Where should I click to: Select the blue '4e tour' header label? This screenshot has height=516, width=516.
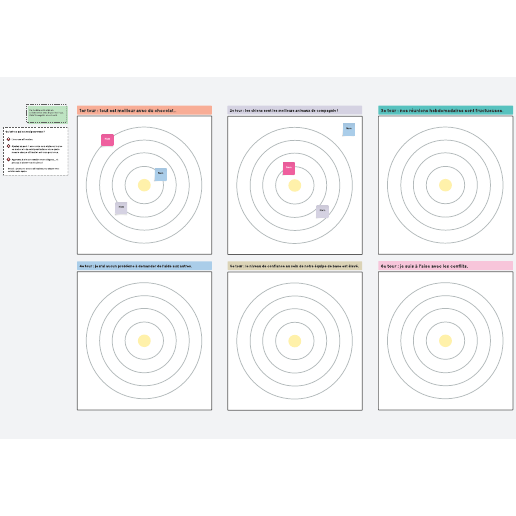tap(144, 266)
